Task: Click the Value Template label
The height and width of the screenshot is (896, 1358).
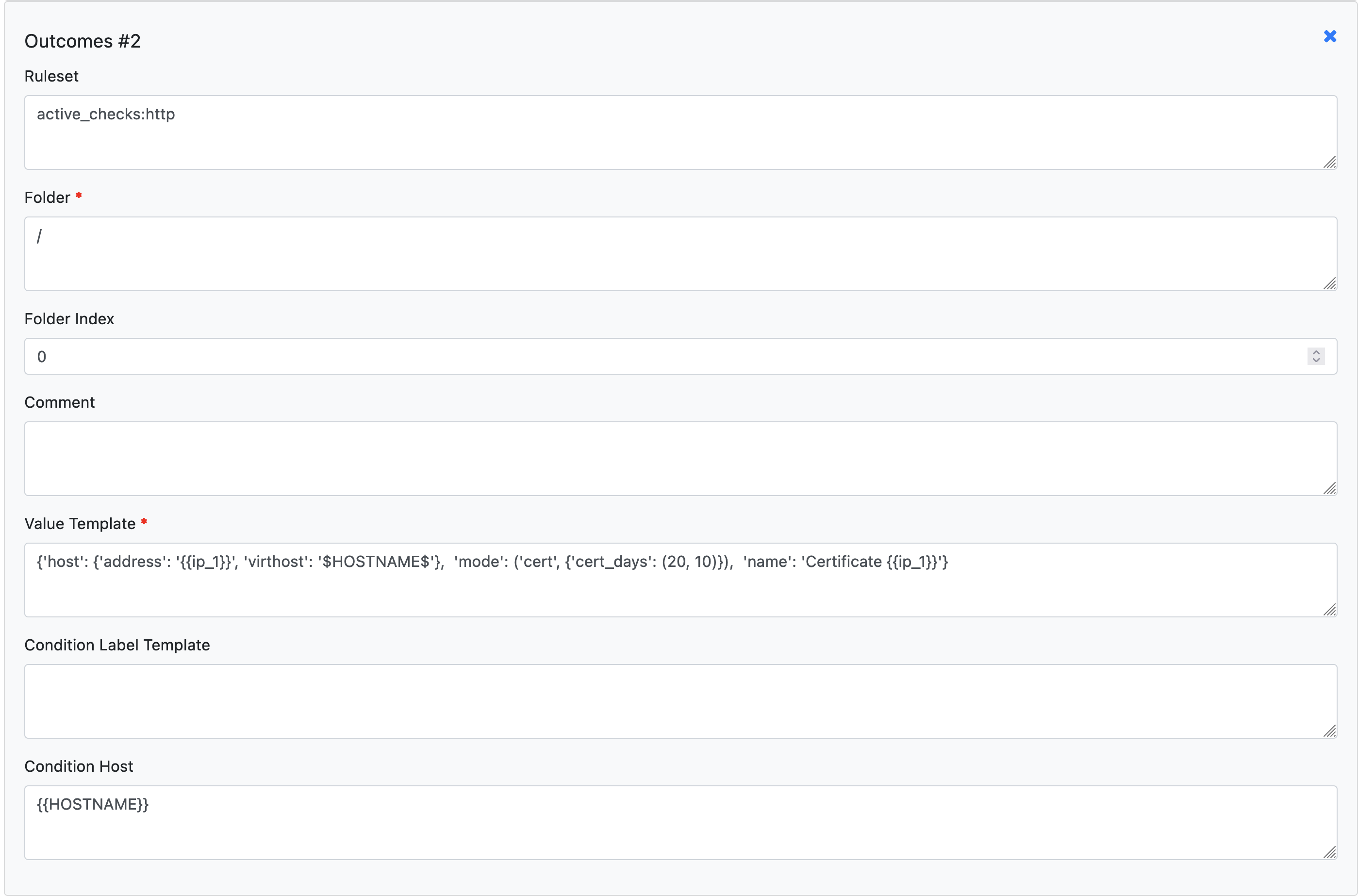Action: click(80, 523)
